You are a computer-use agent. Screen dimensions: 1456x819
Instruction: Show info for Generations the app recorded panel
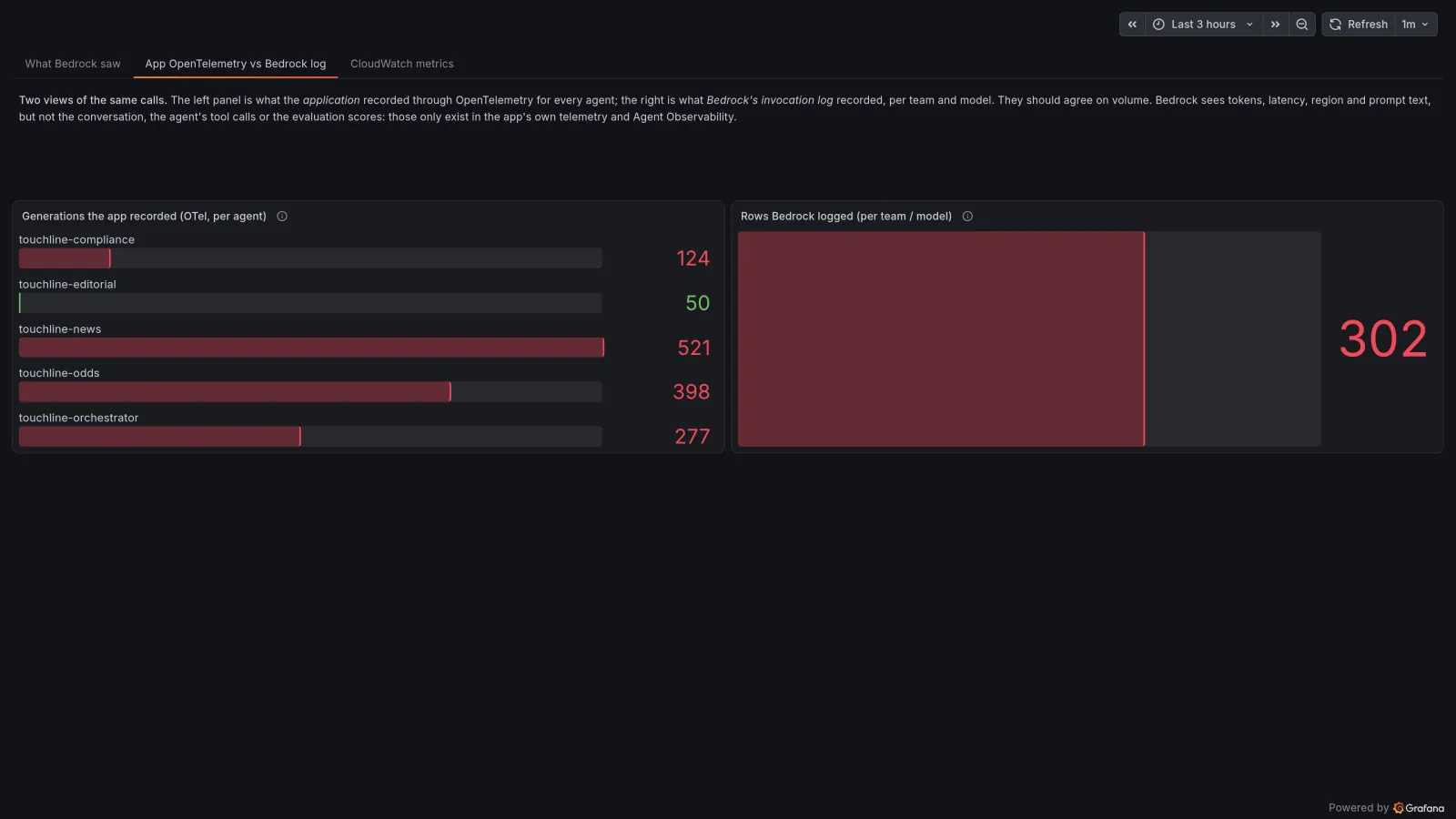click(282, 217)
